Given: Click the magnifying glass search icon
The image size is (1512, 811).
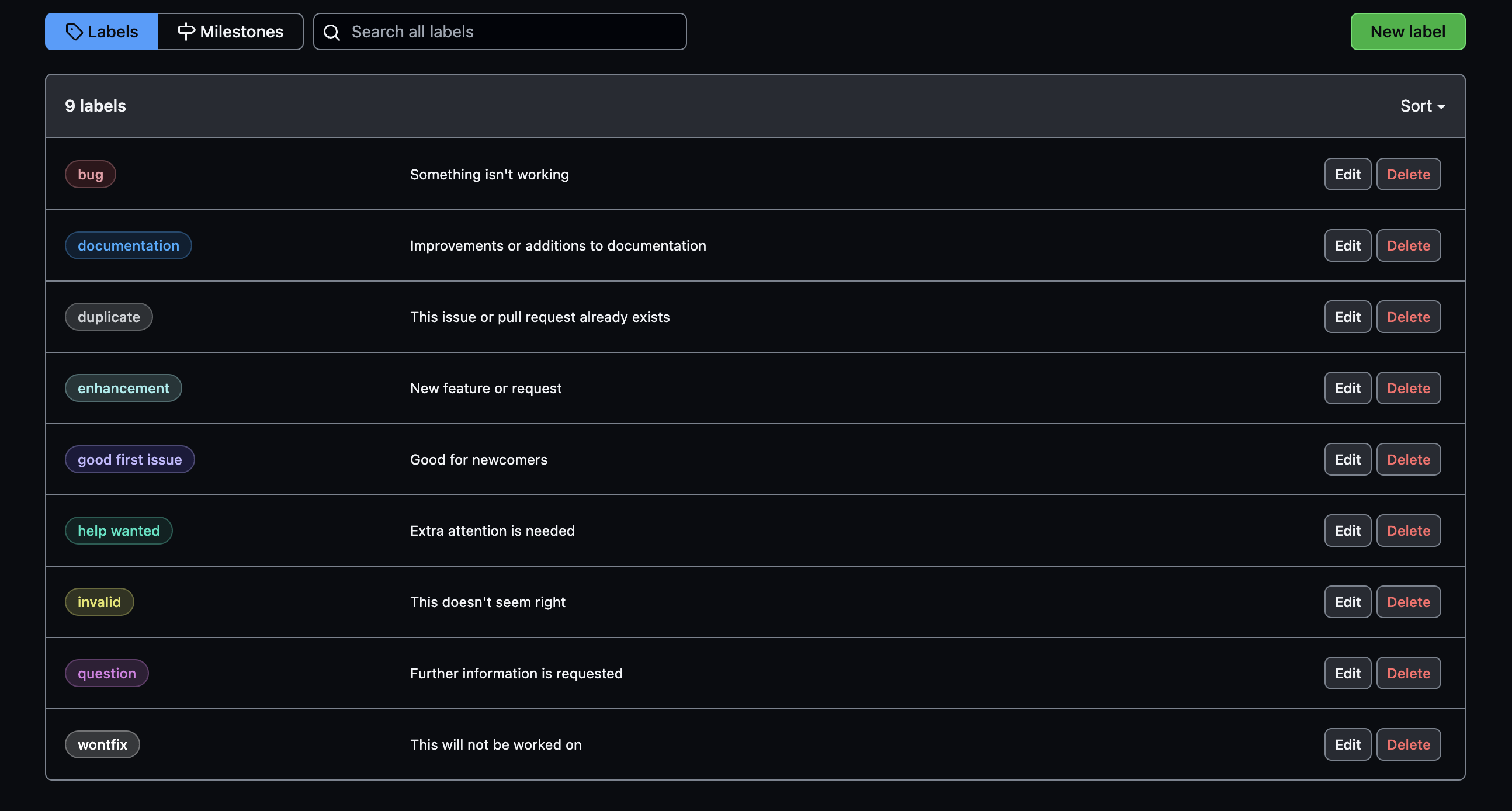Looking at the screenshot, I should tap(332, 32).
